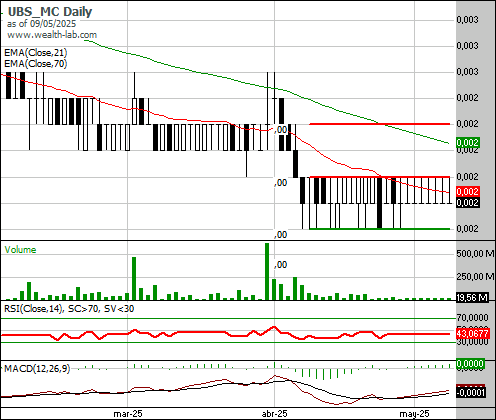Click the black last price value tag
This screenshot has height=420, width=496.
pos(468,202)
